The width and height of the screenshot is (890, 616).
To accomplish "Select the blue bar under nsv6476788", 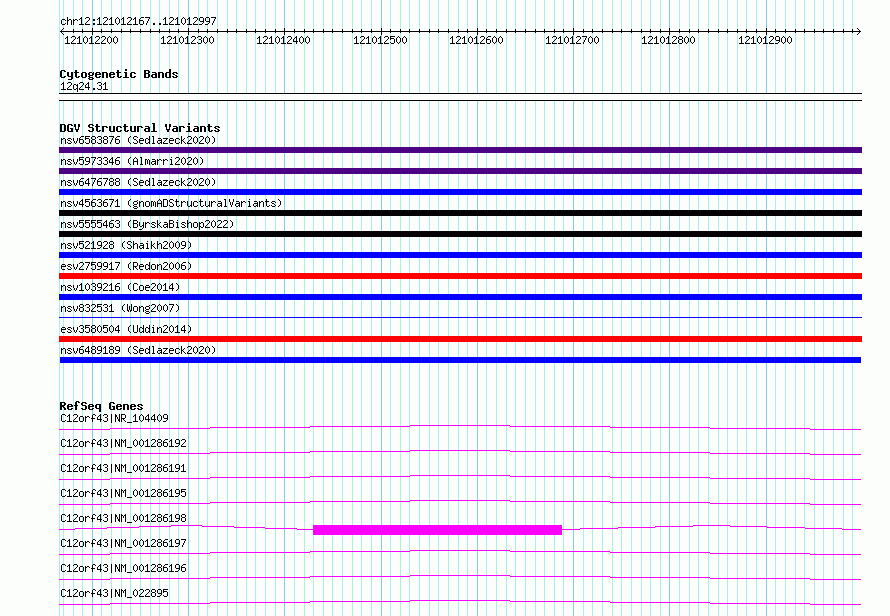I will tap(460, 192).
